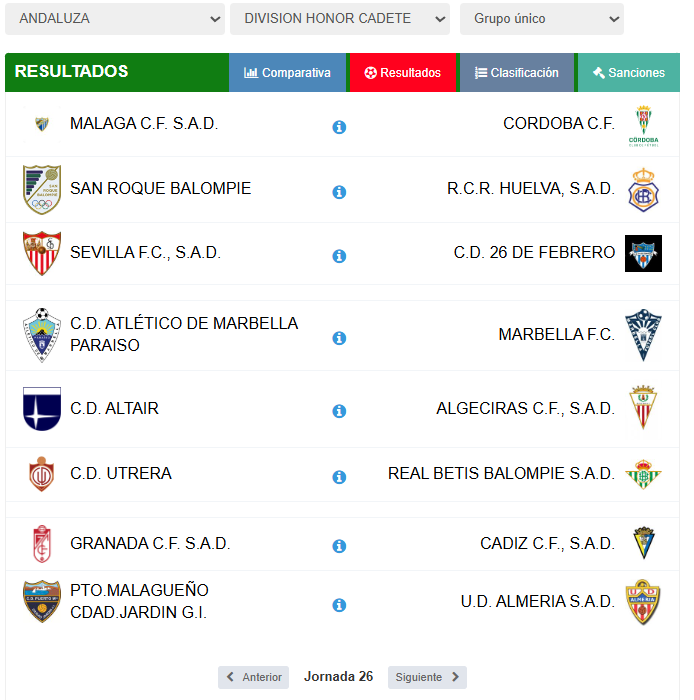Screen dimensions: 694x700
Task: Click info icon for Sevilla vs 26 de Febrero
Action: click(339, 256)
